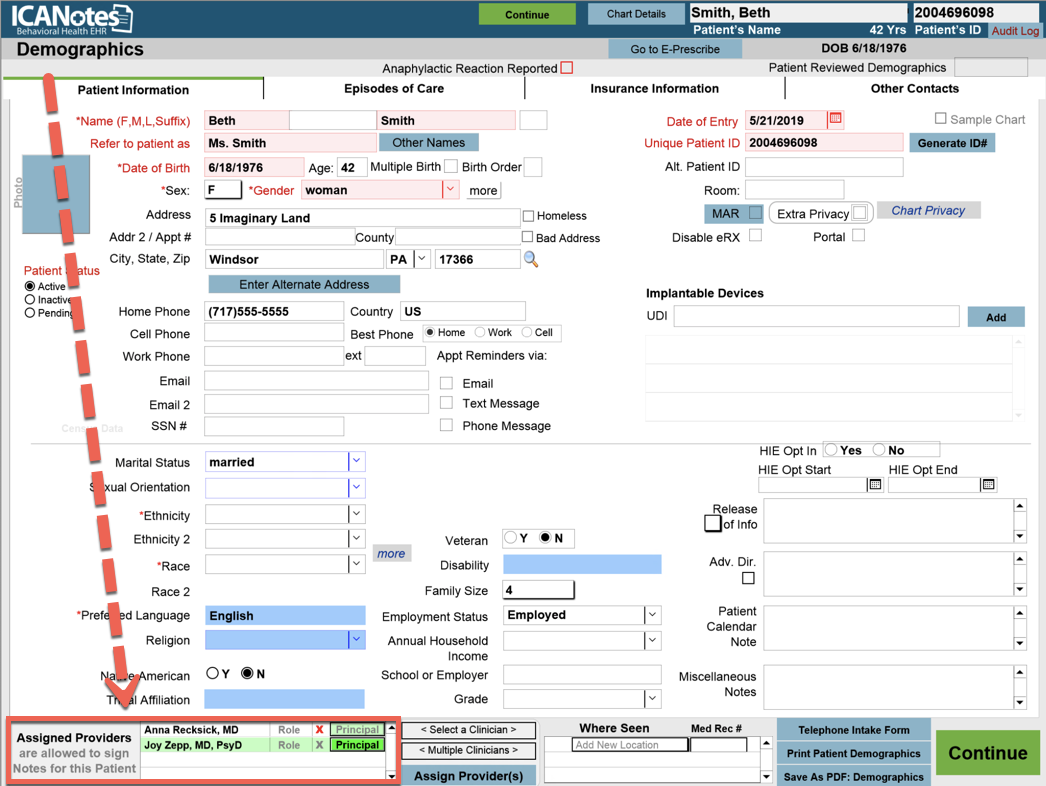1046x786 pixels.
Task: Click the Generate ID# button
Action: pos(951,143)
